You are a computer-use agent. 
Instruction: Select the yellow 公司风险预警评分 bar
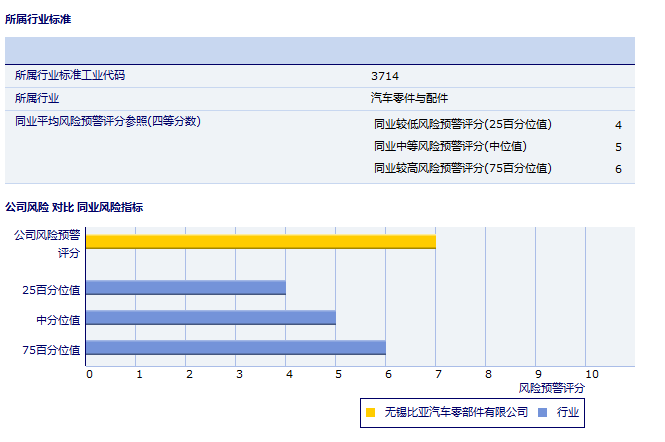[x=260, y=241]
